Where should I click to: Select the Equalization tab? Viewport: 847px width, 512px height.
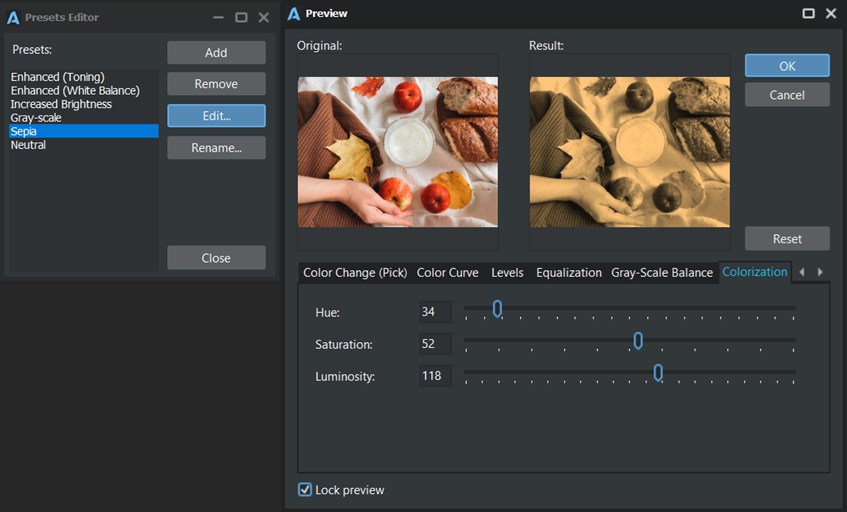(568, 272)
